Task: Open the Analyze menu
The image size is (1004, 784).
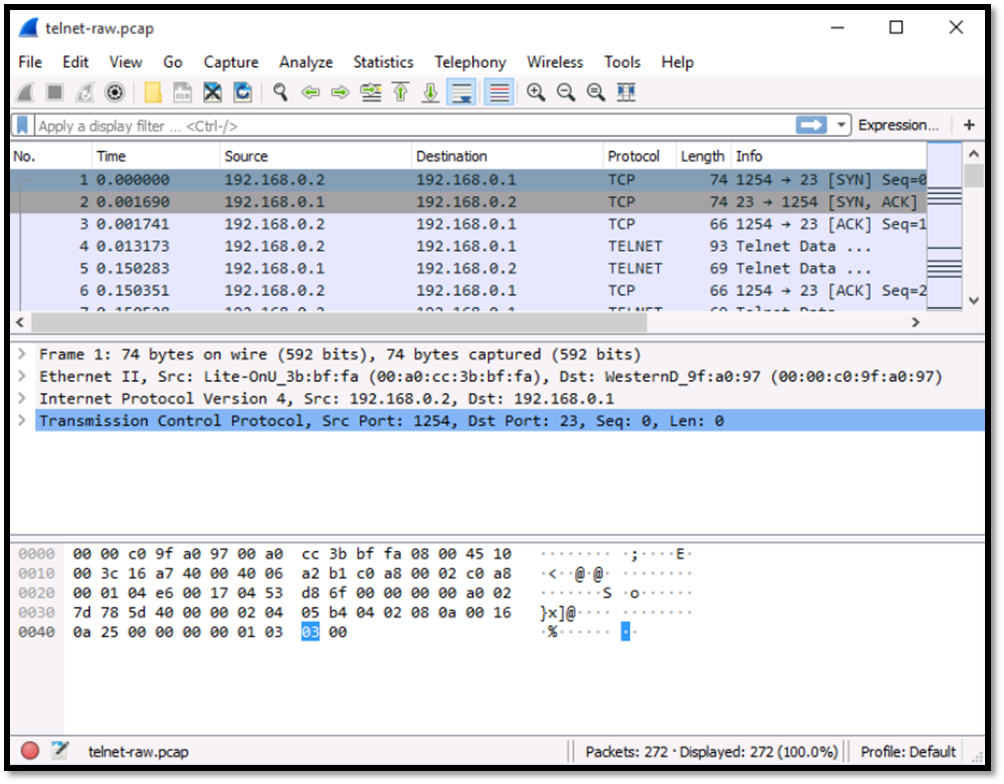Action: coord(306,62)
